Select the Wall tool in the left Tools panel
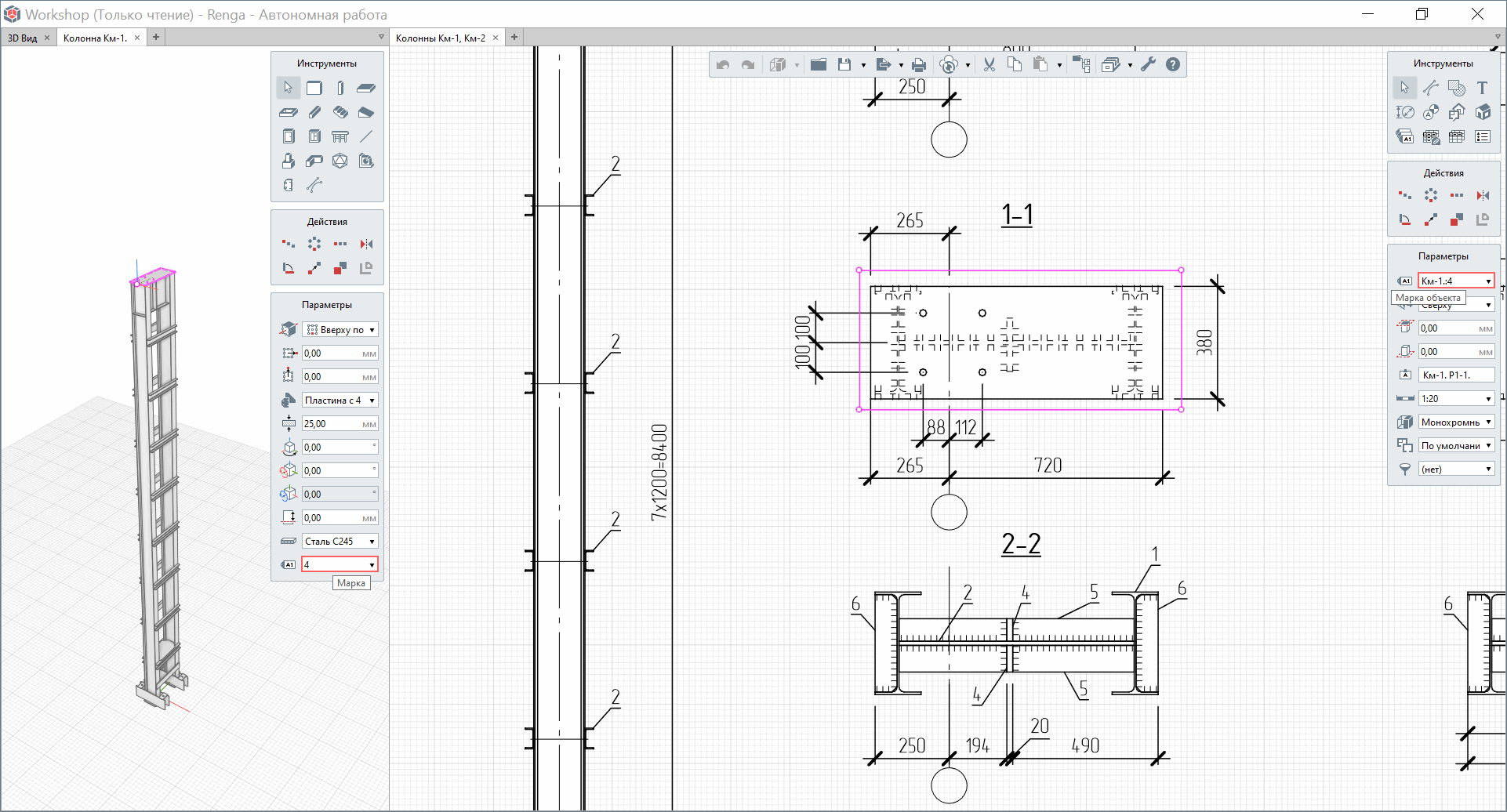1507x812 pixels. tap(314, 88)
